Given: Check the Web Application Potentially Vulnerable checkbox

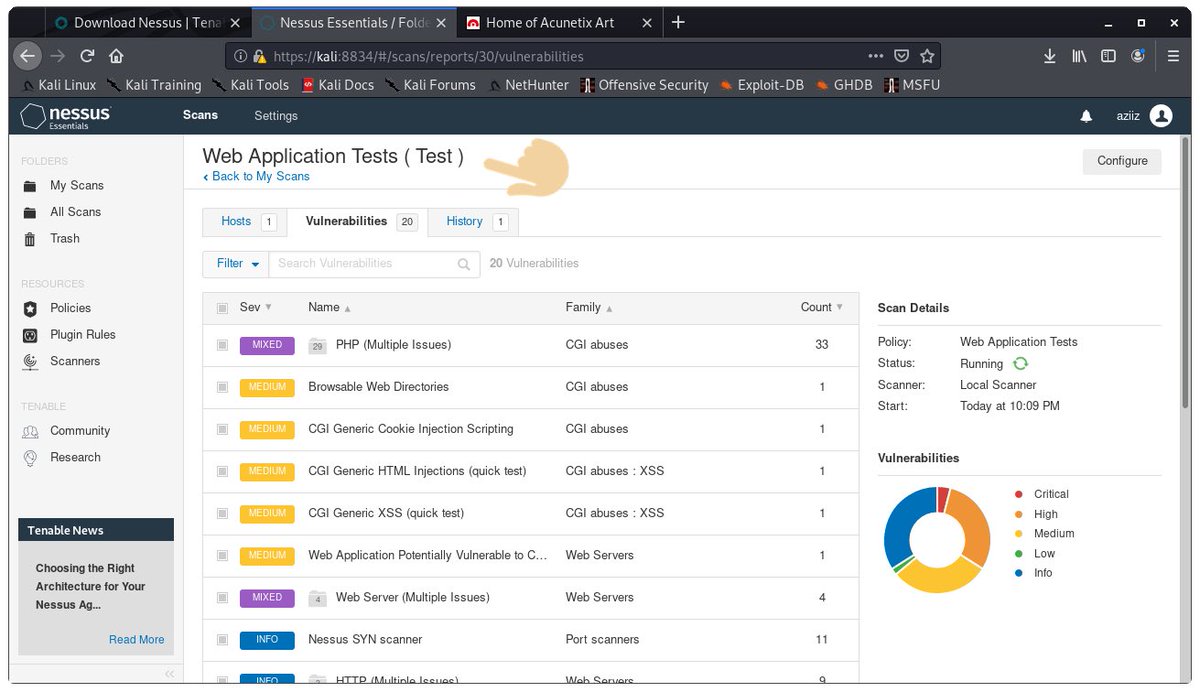Looking at the screenshot, I should 222,555.
